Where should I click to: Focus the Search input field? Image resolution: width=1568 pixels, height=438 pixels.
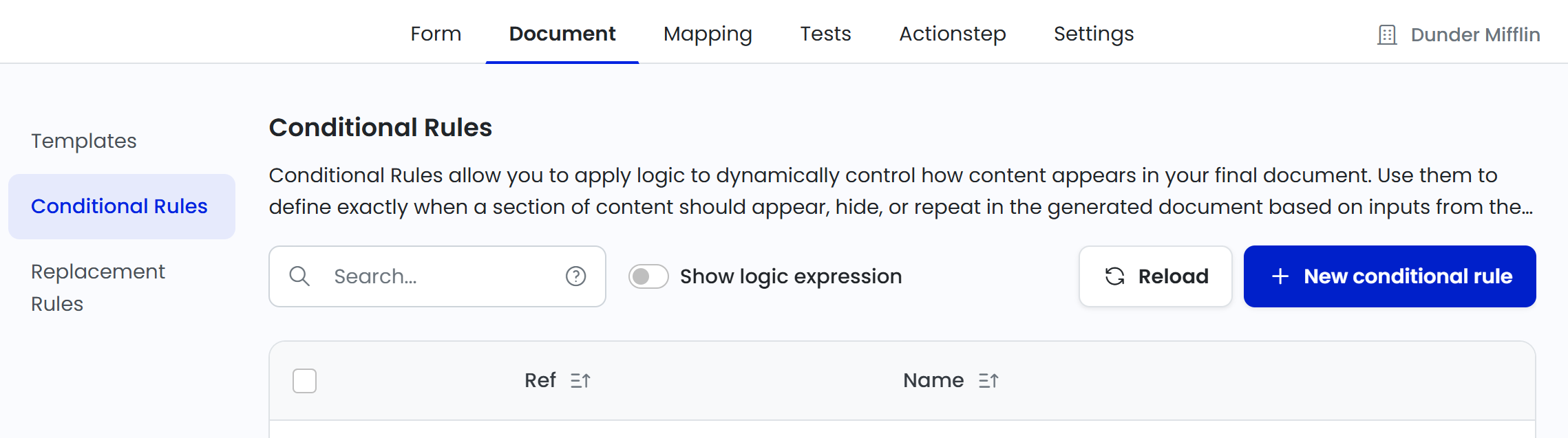(441, 276)
